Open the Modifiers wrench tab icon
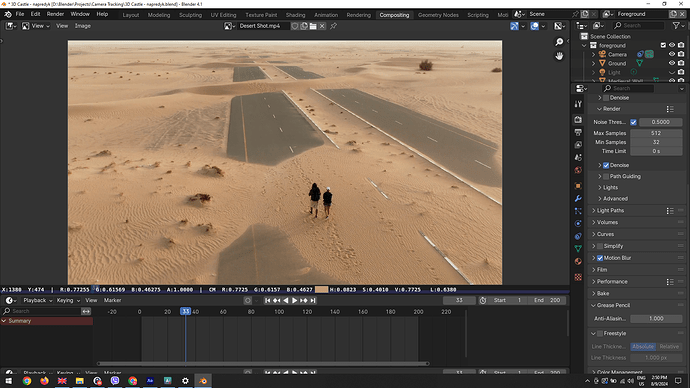This screenshot has height=388, width=690. [x=578, y=198]
